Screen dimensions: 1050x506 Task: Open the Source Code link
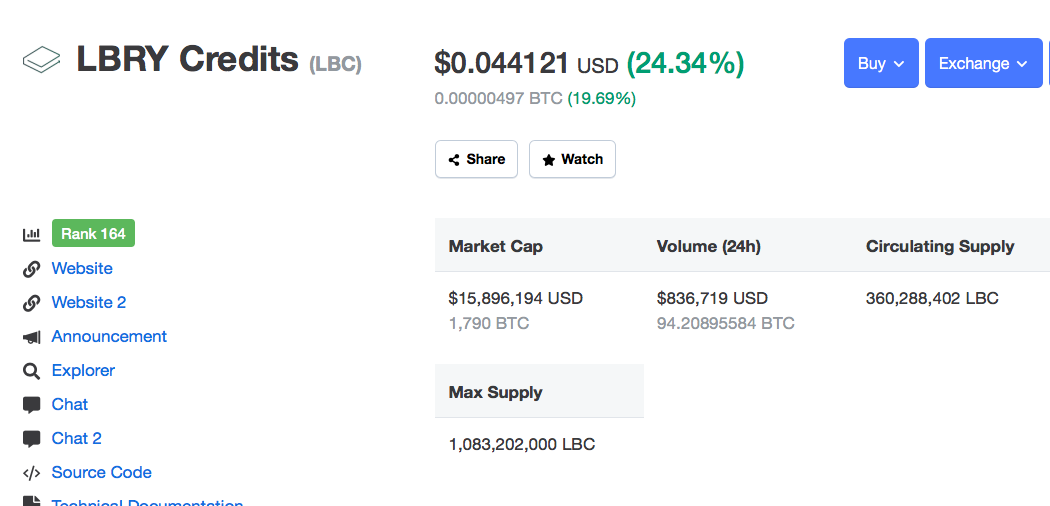[102, 473]
